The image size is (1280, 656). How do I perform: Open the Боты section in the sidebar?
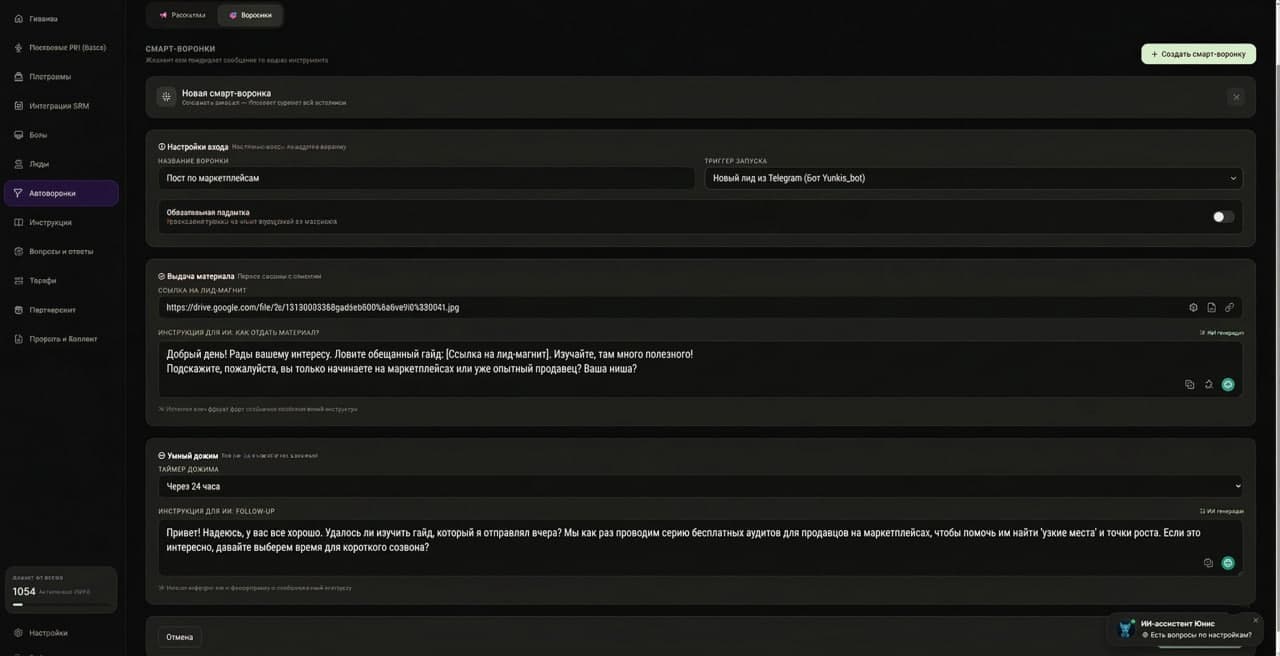tap(40, 134)
